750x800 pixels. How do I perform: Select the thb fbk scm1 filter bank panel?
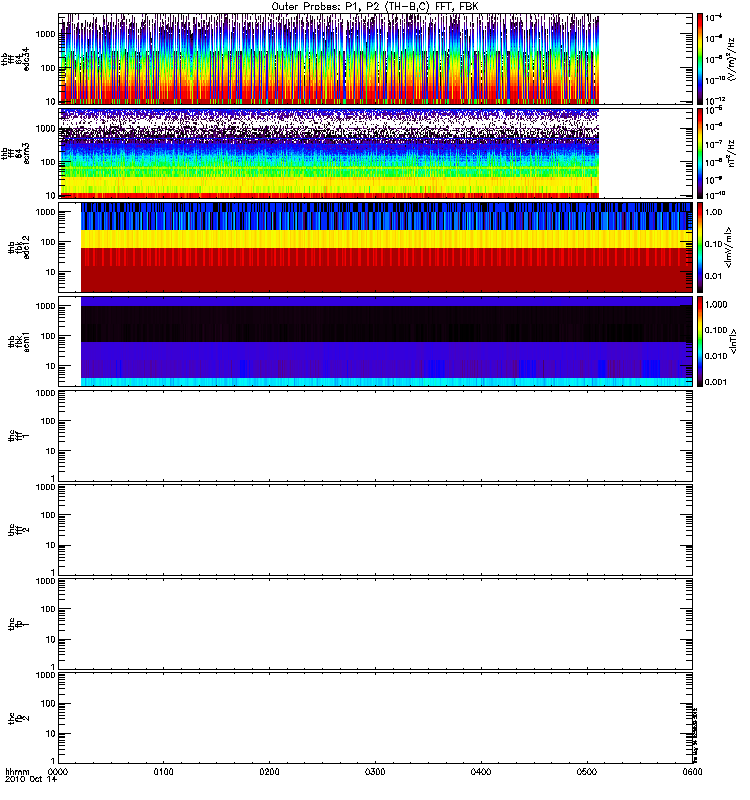coord(376,341)
